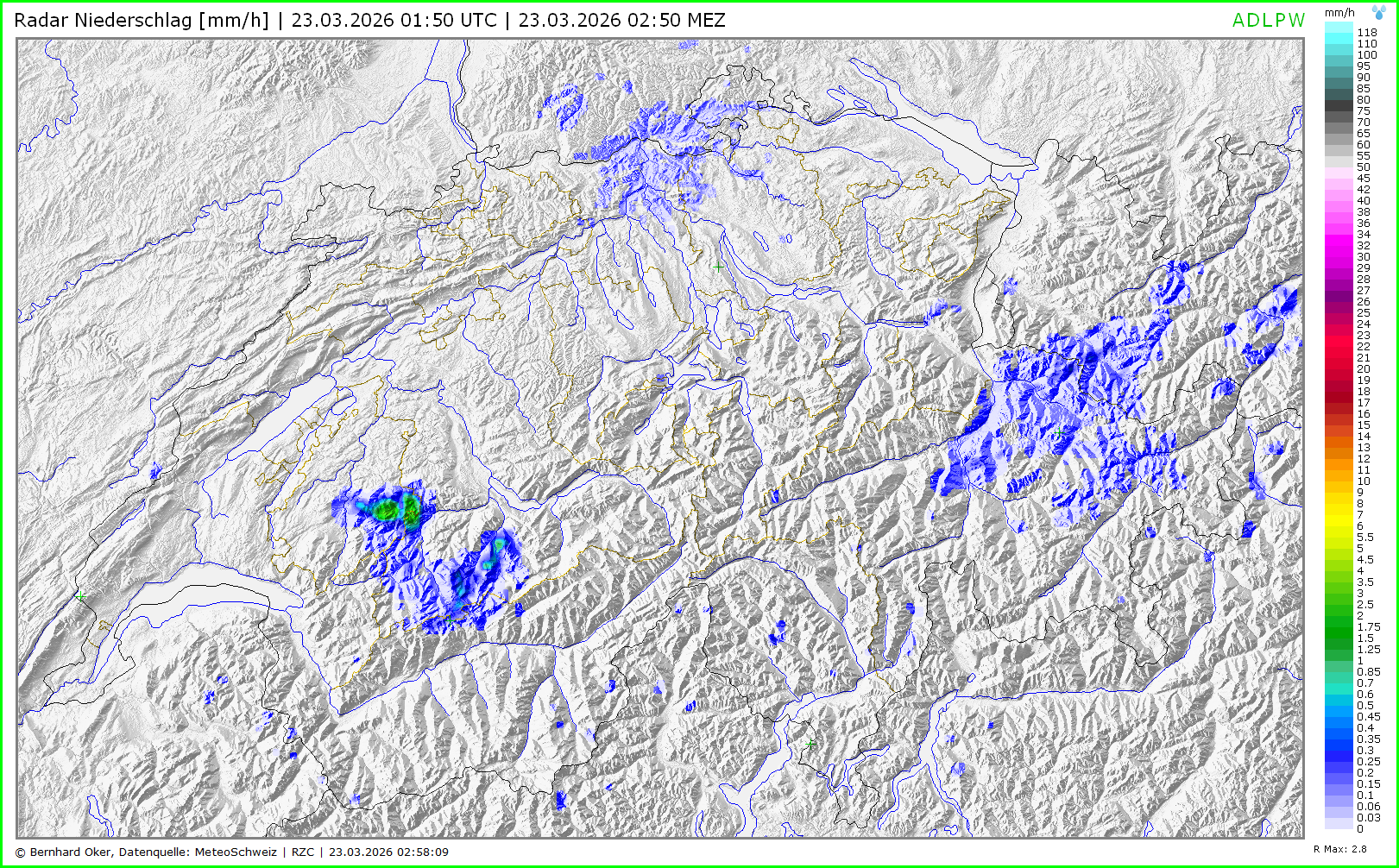Viewport: 1399px width, 868px height.
Task: Click the green cross marker near Lugano
Action: click(x=810, y=743)
